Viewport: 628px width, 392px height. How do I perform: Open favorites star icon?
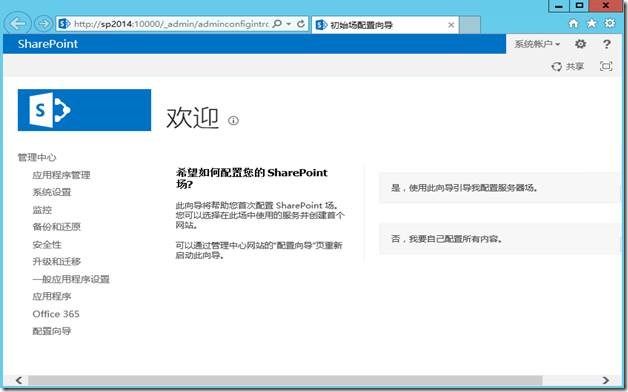(x=592, y=24)
